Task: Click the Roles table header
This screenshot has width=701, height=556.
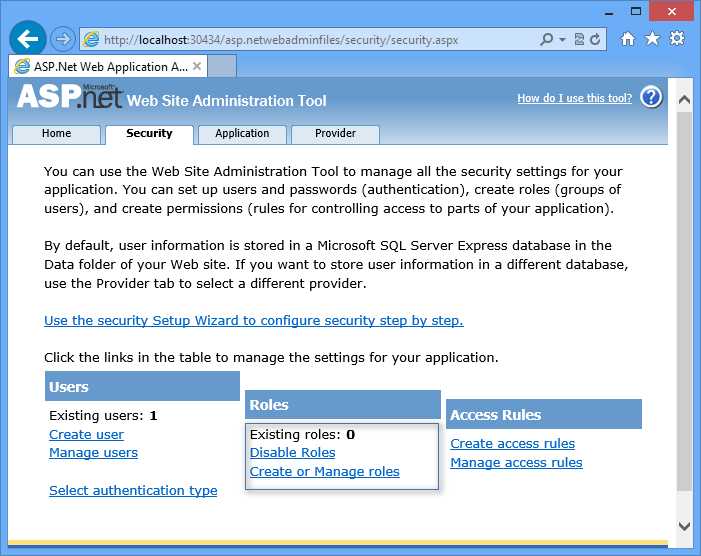Action: pos(343,404)
